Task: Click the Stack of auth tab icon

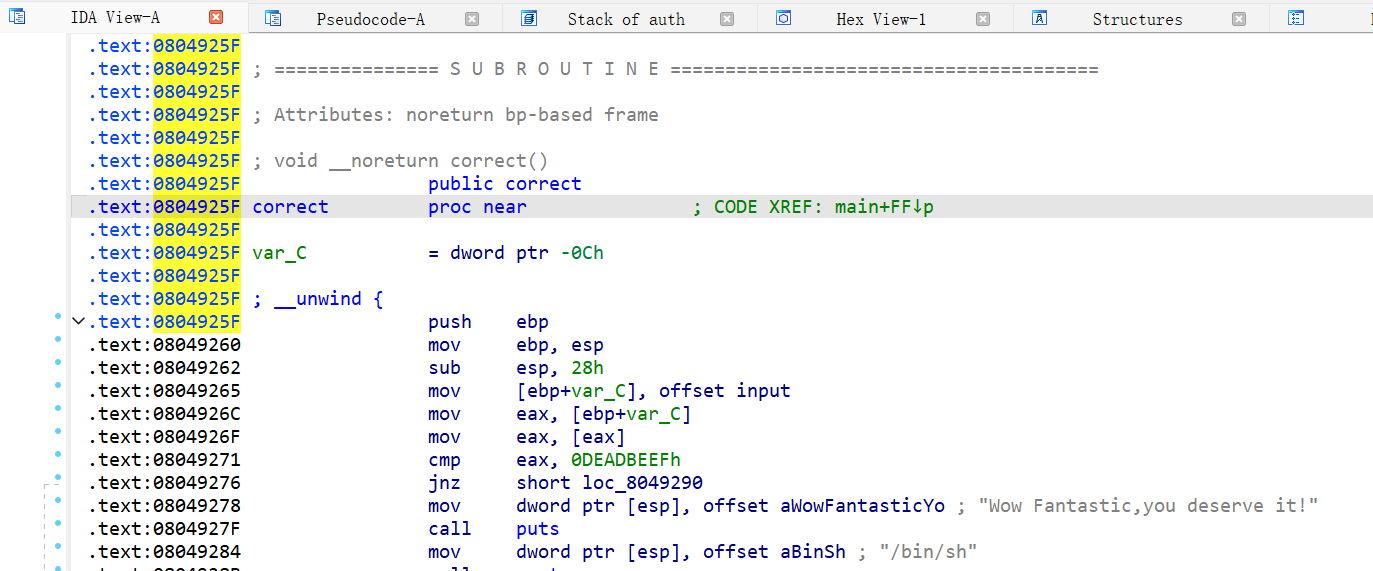Action: pos(529,18)
